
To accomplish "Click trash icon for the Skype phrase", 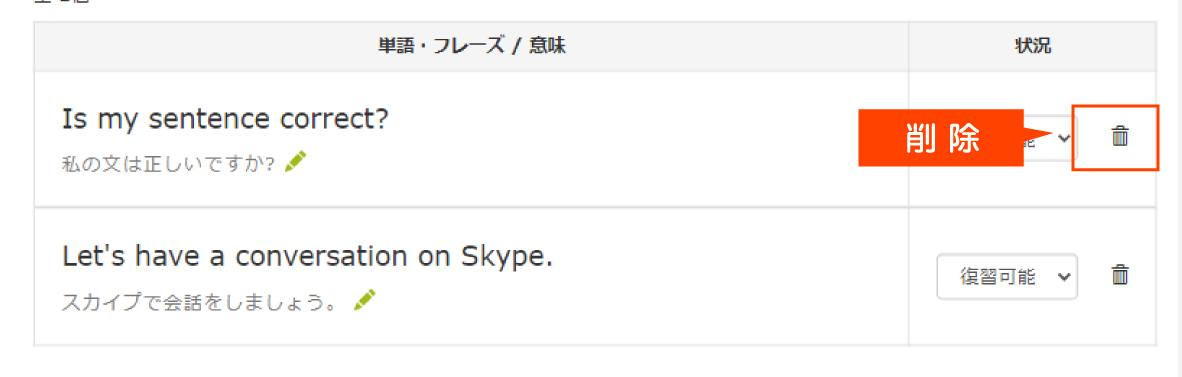I will pos(1120,274).
